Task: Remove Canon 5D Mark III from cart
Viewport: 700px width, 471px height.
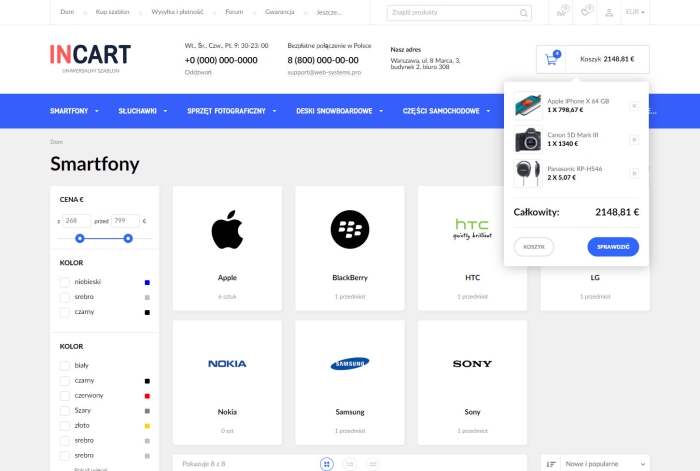Action: pos(633,140)
